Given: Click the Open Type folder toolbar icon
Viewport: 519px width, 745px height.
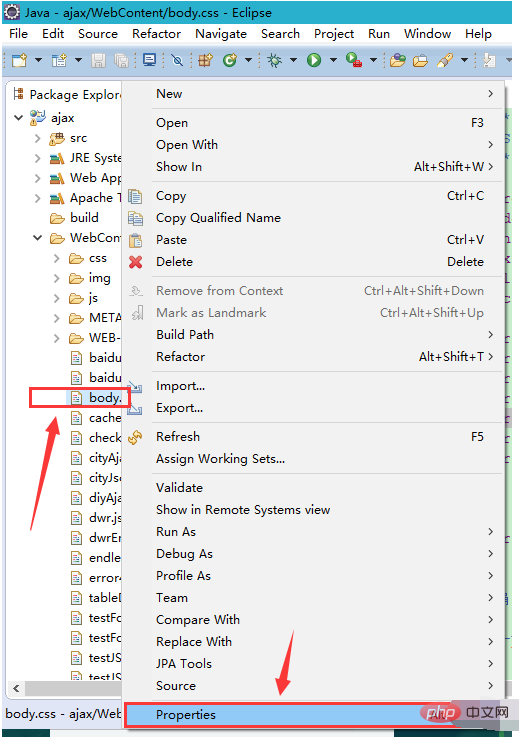Looking at the screenshot, I should tap(397, 60).
